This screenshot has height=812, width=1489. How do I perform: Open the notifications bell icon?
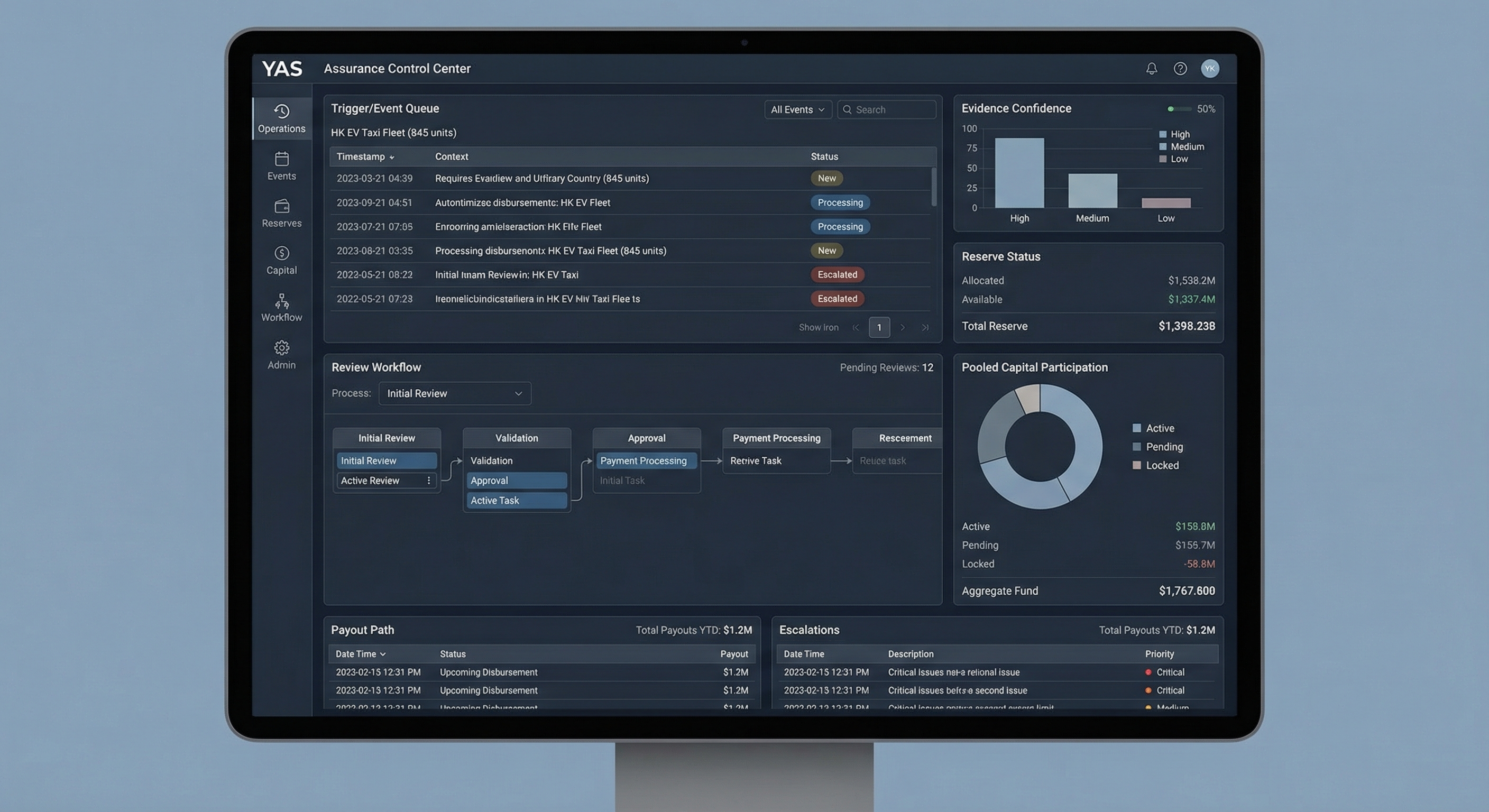coord(1152,69)
